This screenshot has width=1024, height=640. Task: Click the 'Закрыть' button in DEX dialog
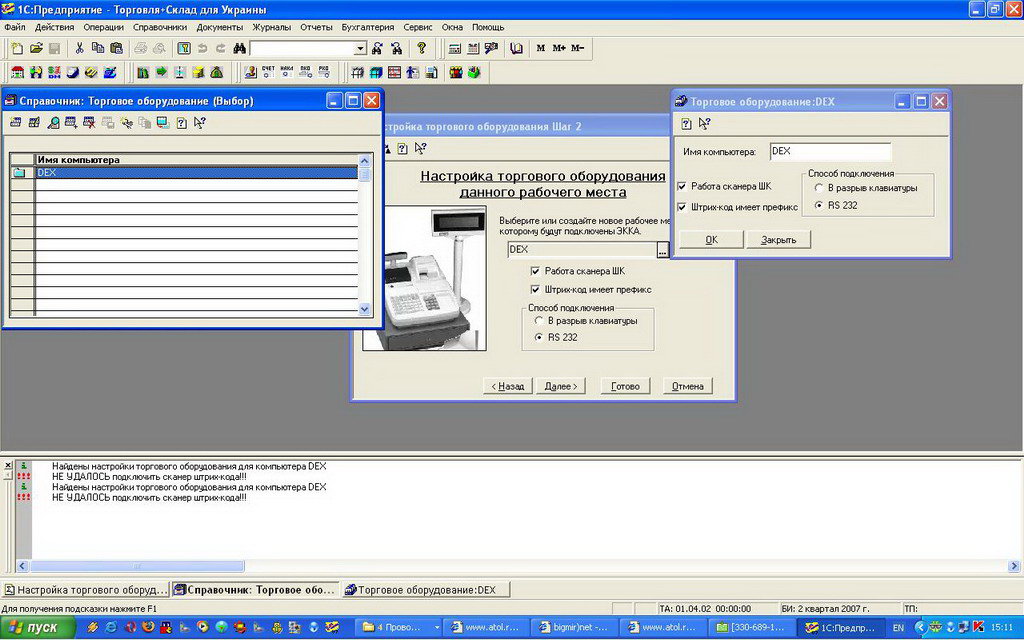click(x=777, y=240)
